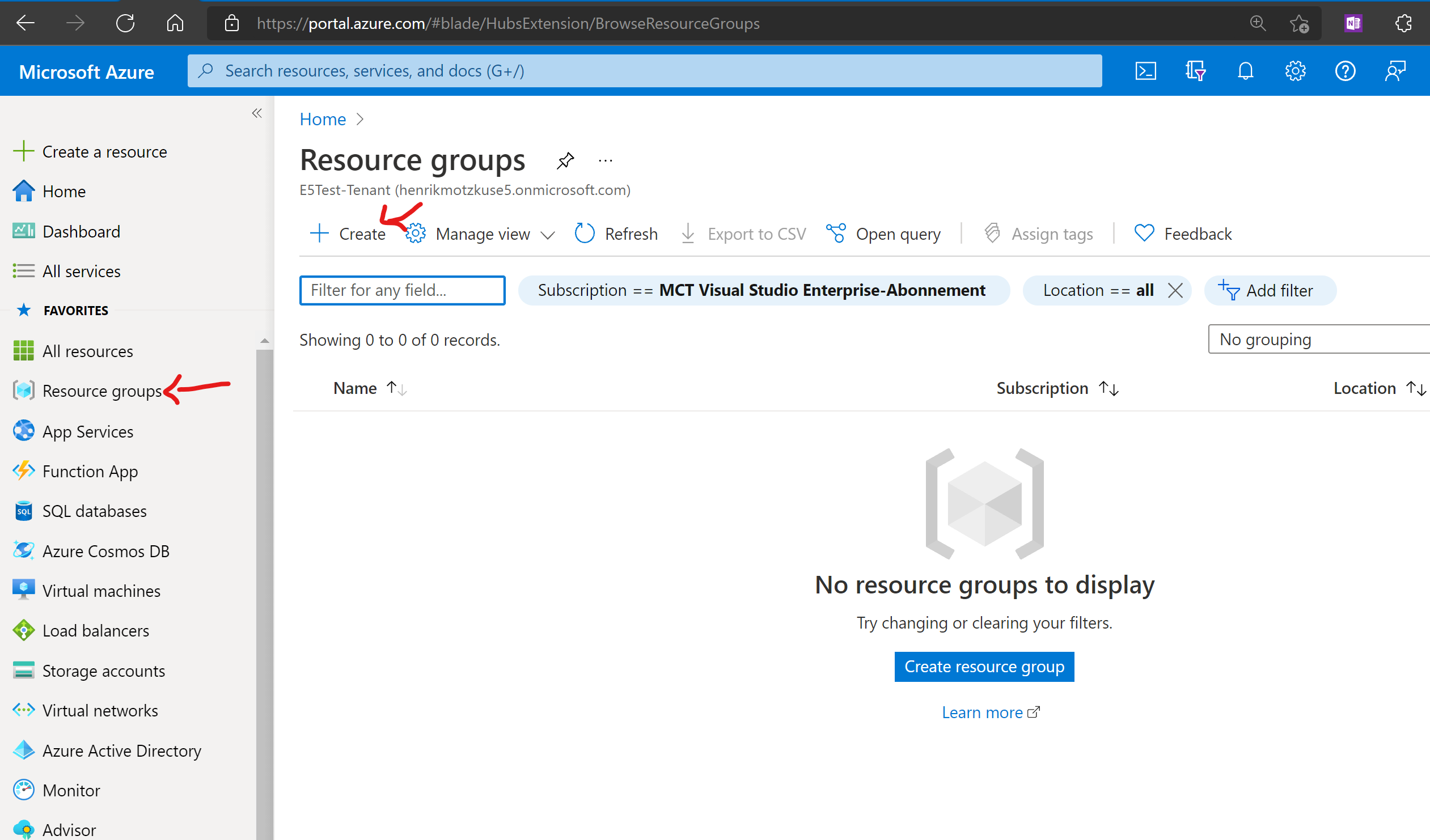Screen dimensions: 1430x840
Task: Pin the Resource groups blade to dashboard
Action: coord(565,160)
